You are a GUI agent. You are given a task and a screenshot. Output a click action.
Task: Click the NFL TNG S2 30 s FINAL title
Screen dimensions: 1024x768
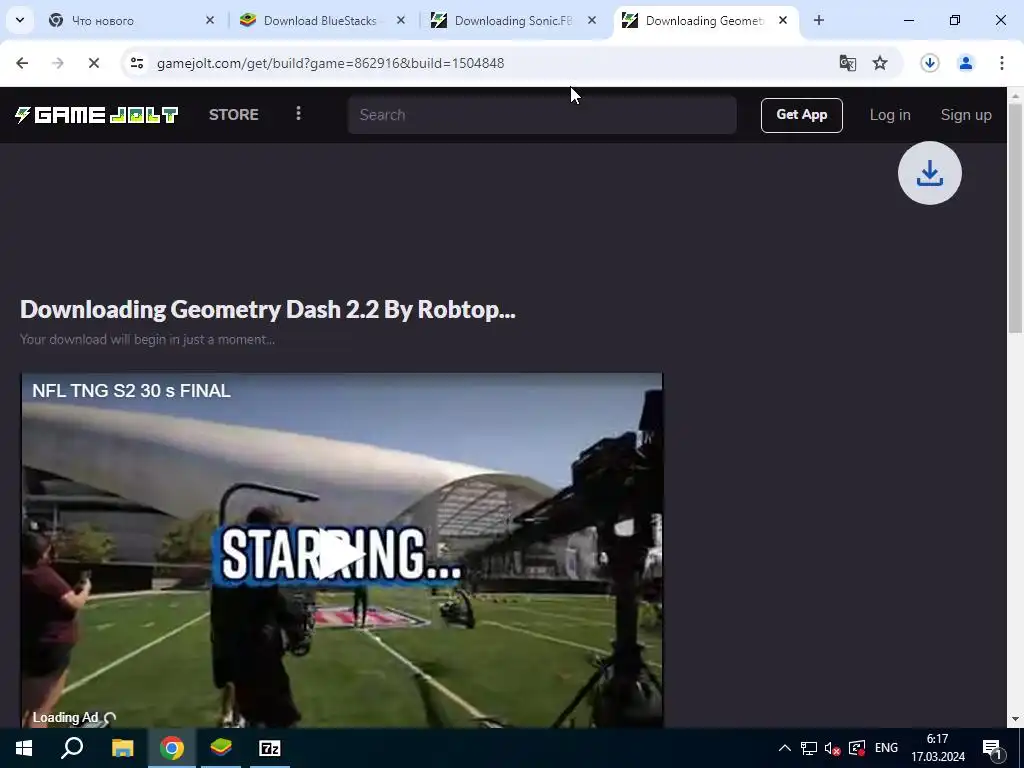coord(131,391)
